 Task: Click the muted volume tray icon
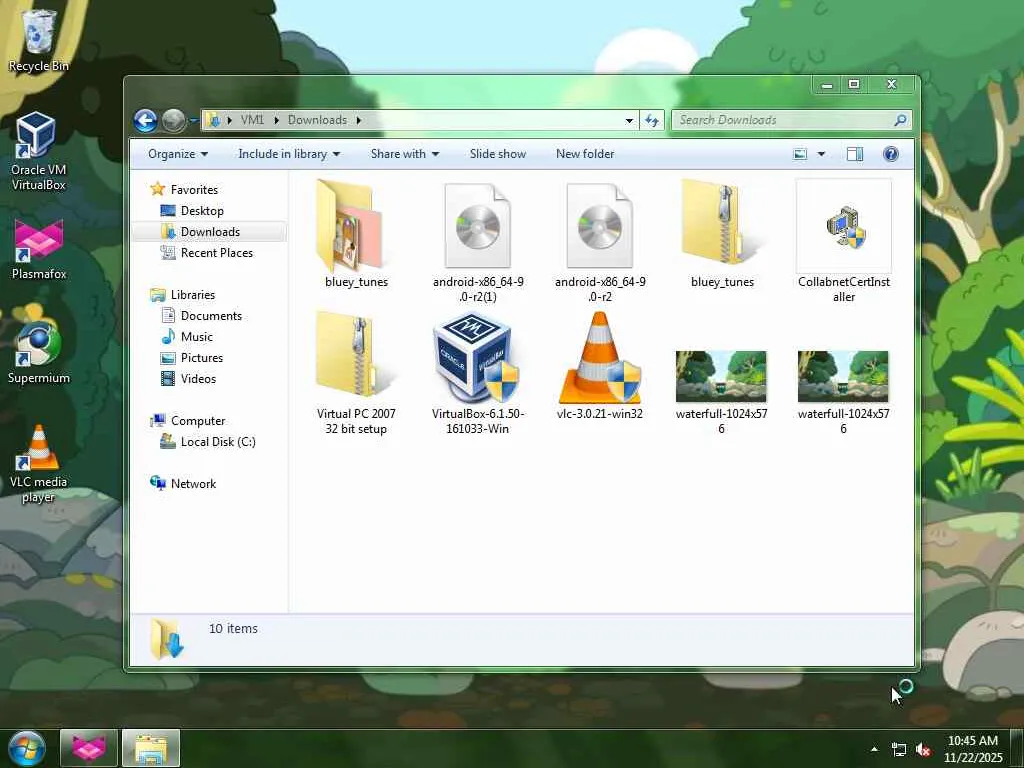tap(923, 750)
